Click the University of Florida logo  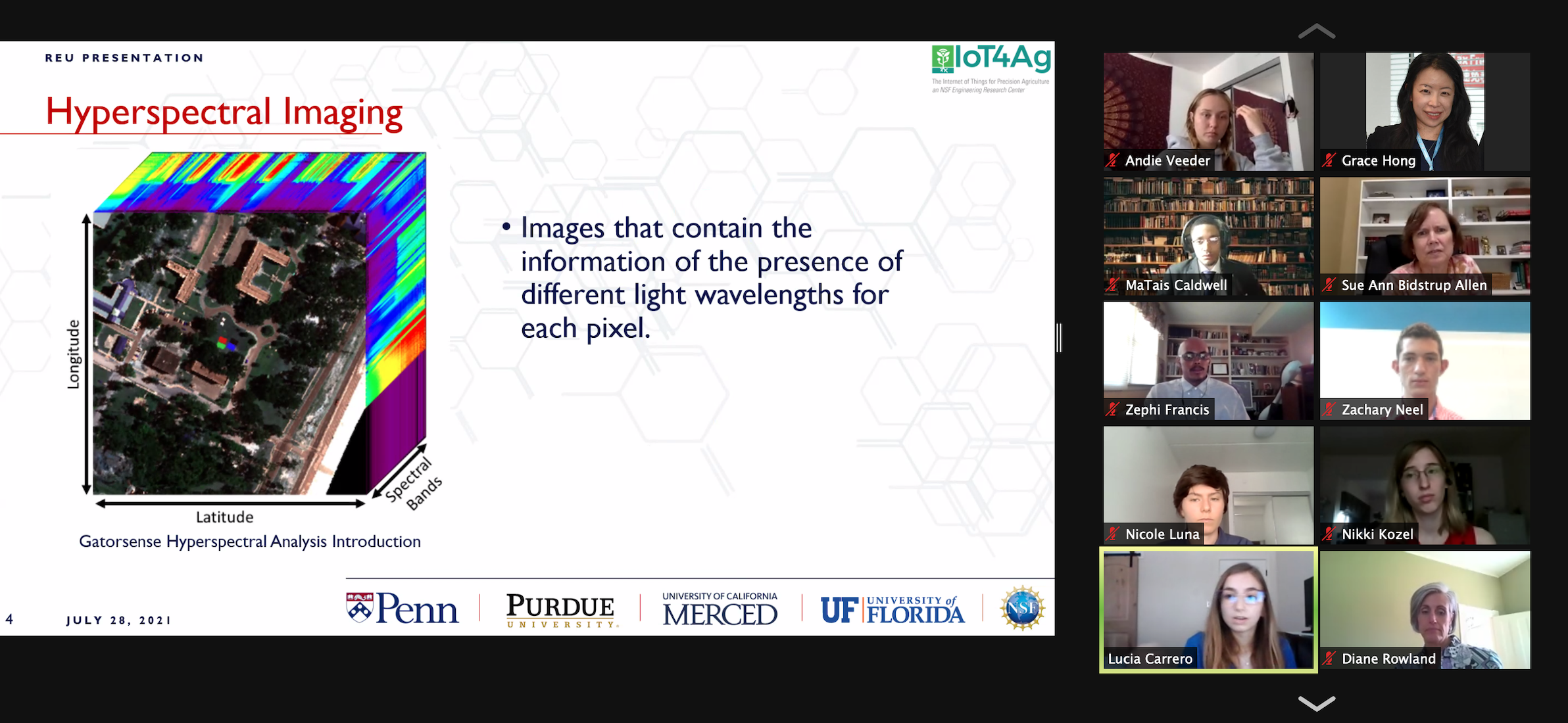tap(893, 609)
